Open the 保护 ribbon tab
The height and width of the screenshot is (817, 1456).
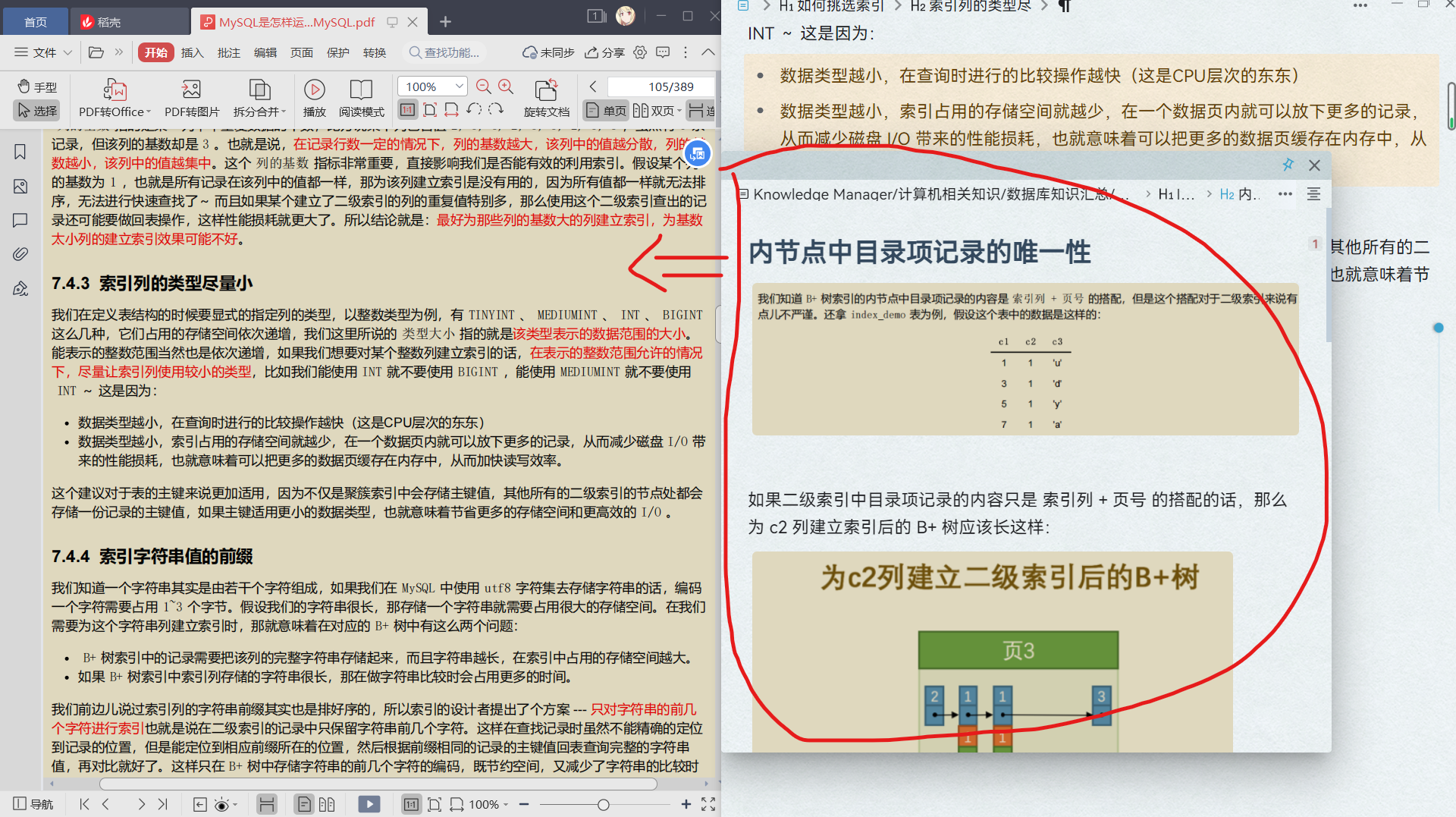[x=337, y=52]
